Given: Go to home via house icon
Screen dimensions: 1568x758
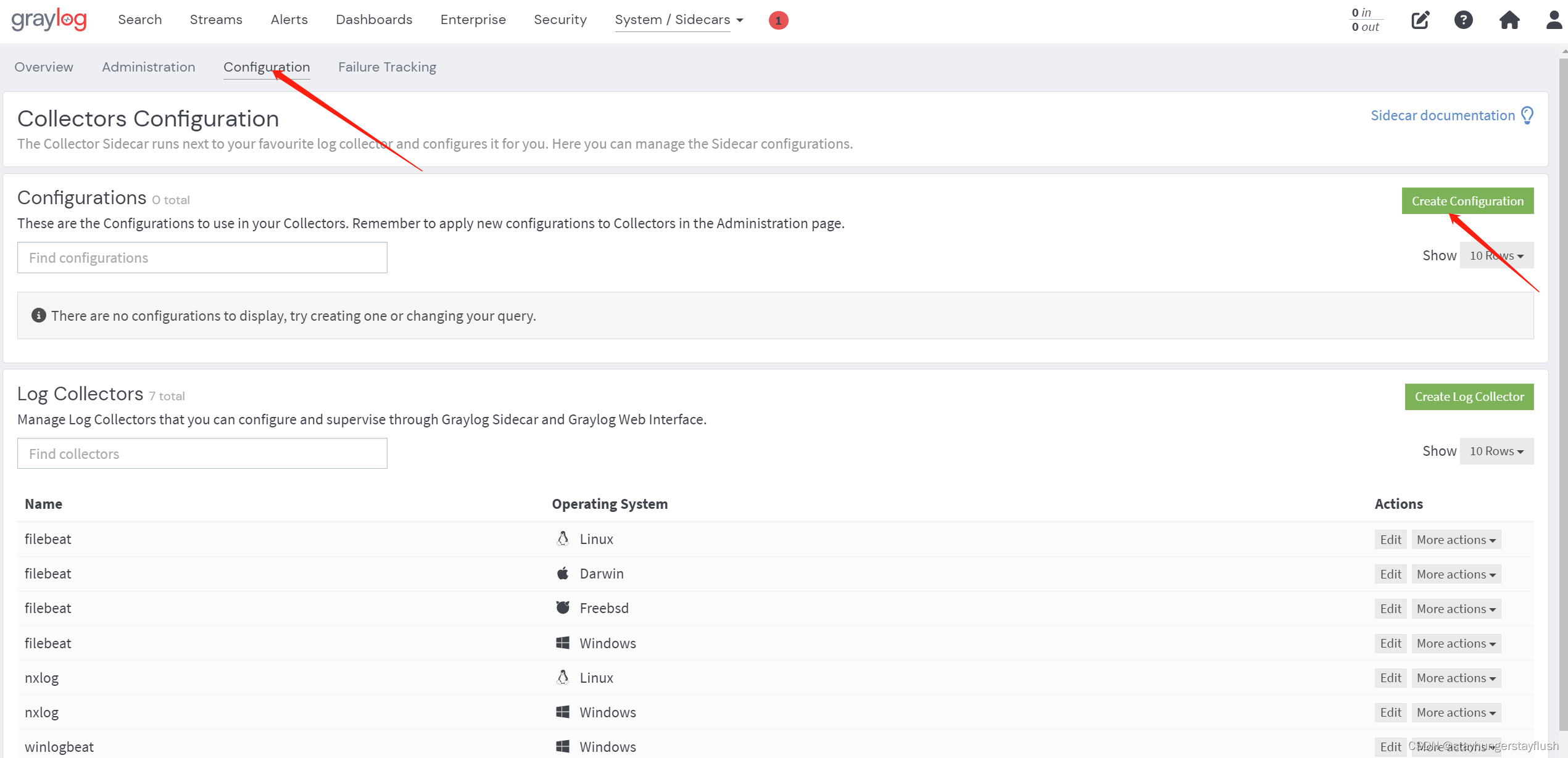Looking at the screenshot, I should tap(1509, 20).
